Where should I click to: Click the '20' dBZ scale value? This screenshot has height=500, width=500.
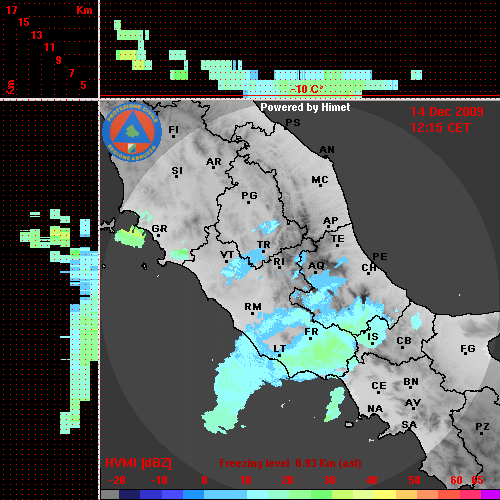coord(287,480)
